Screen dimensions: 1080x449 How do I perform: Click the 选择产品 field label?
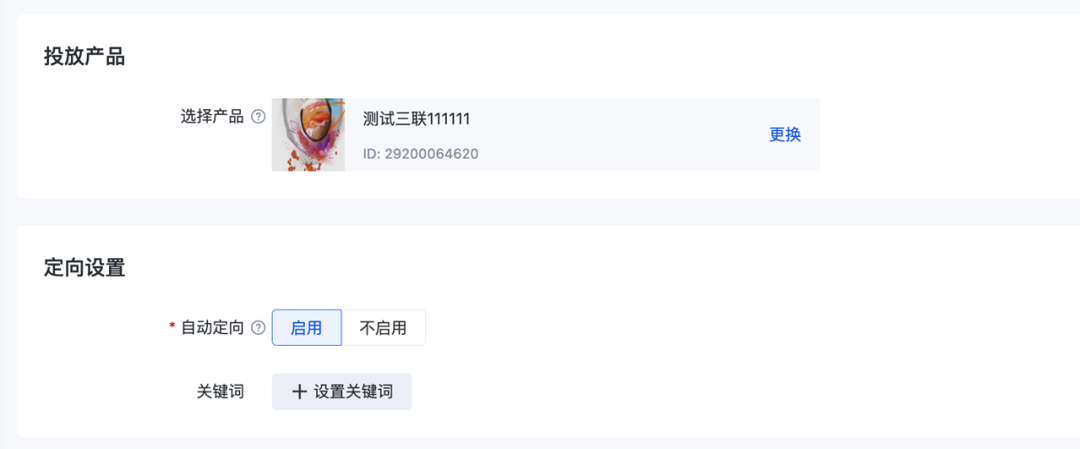[212, 117]
